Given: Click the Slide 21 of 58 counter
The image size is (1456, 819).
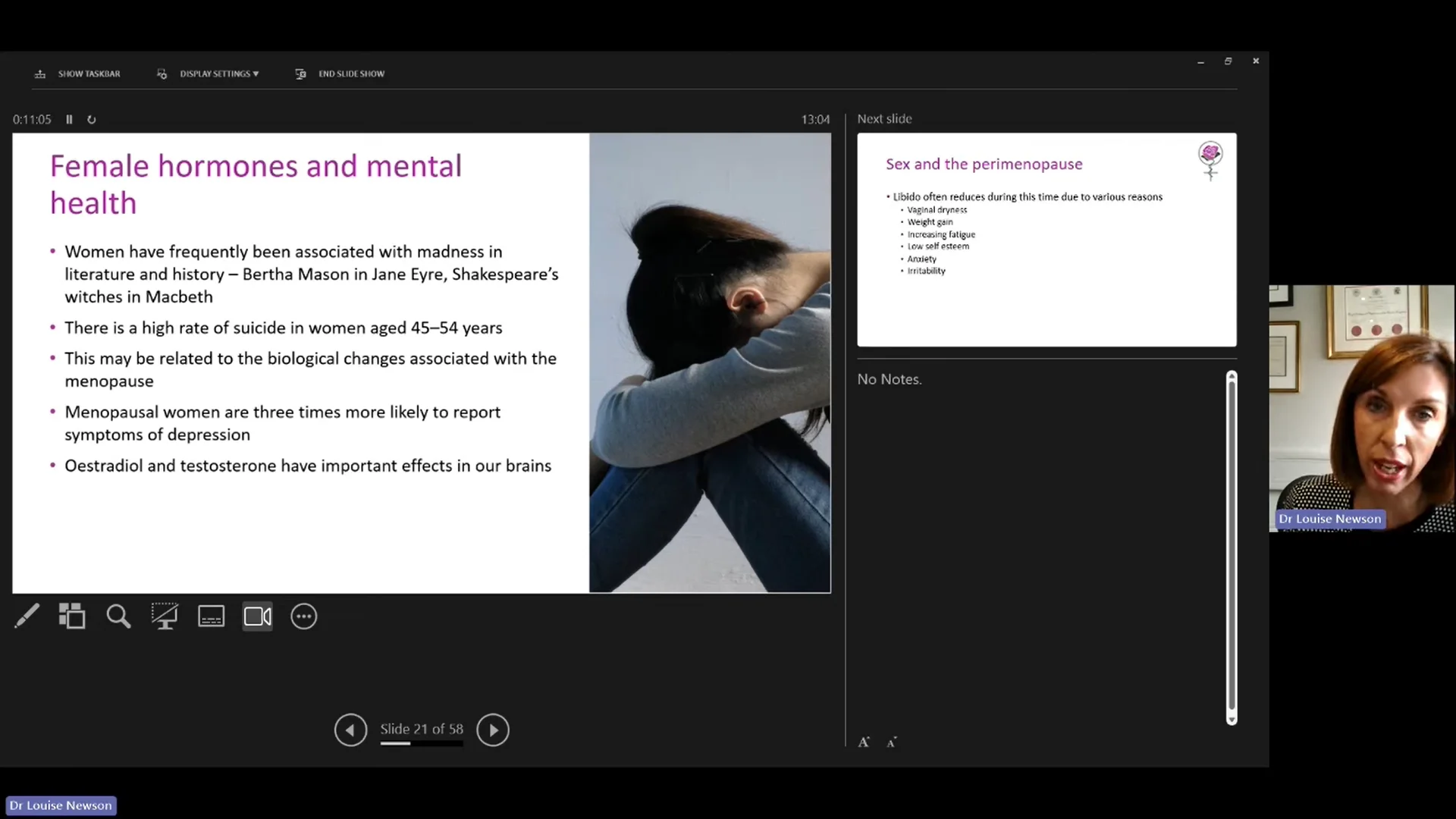Looking at the screenshot, I should pos(422,729).
